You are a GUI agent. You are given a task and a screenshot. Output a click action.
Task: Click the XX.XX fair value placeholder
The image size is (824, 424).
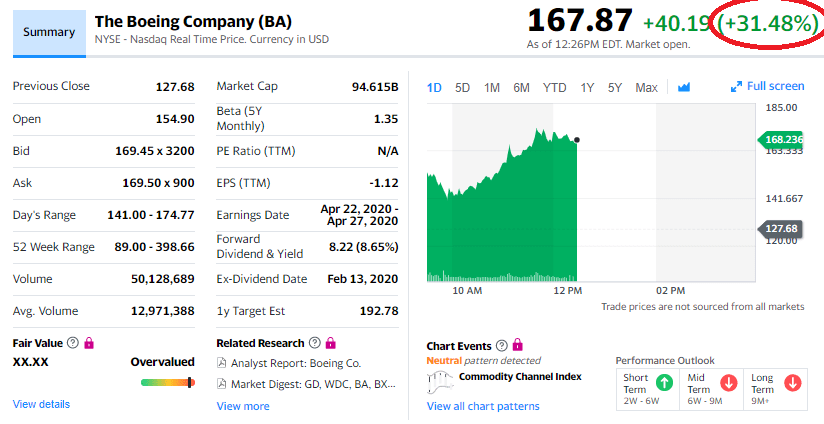[30, 362]
